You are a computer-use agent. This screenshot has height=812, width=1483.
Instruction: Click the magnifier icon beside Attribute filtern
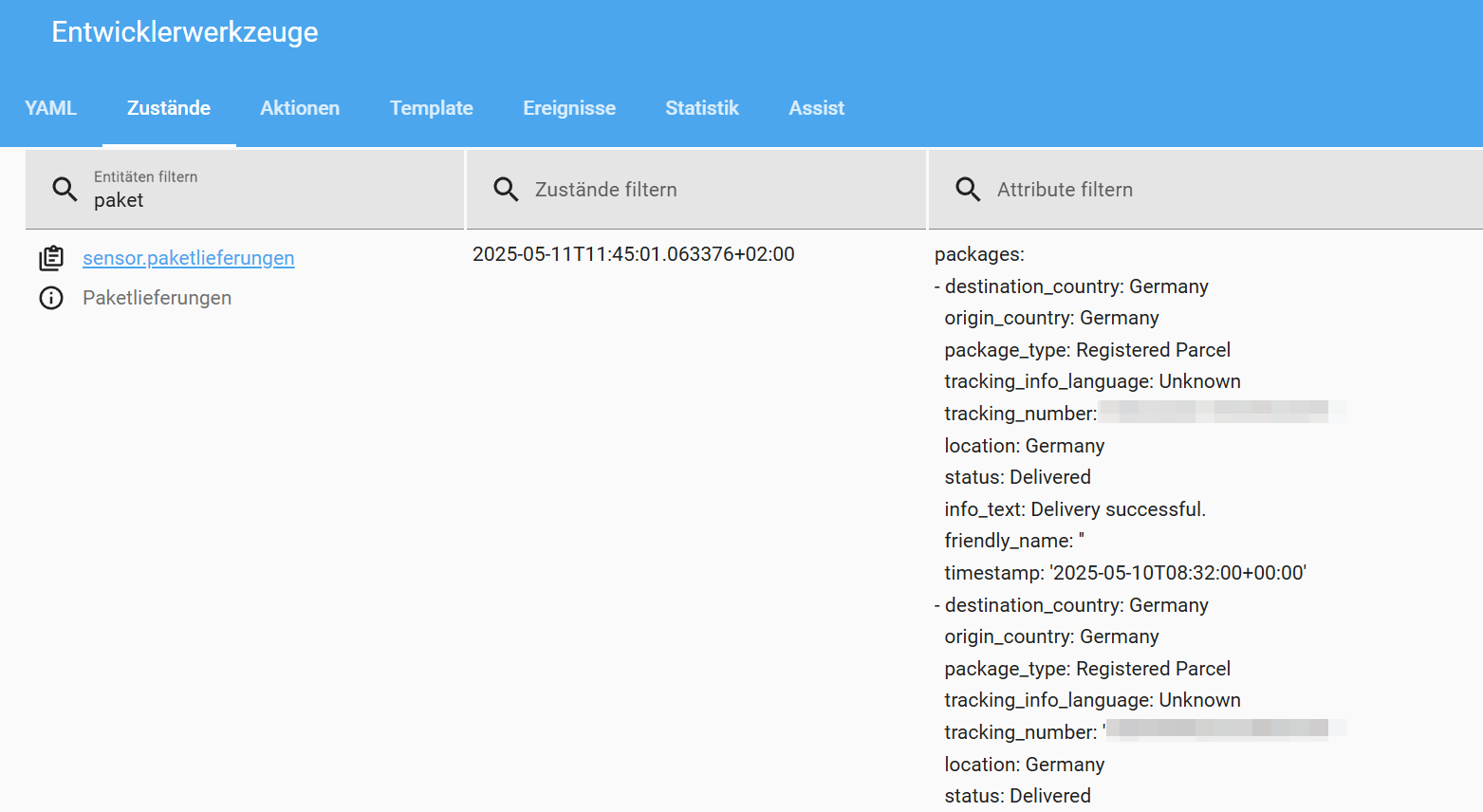click(968, 189)
